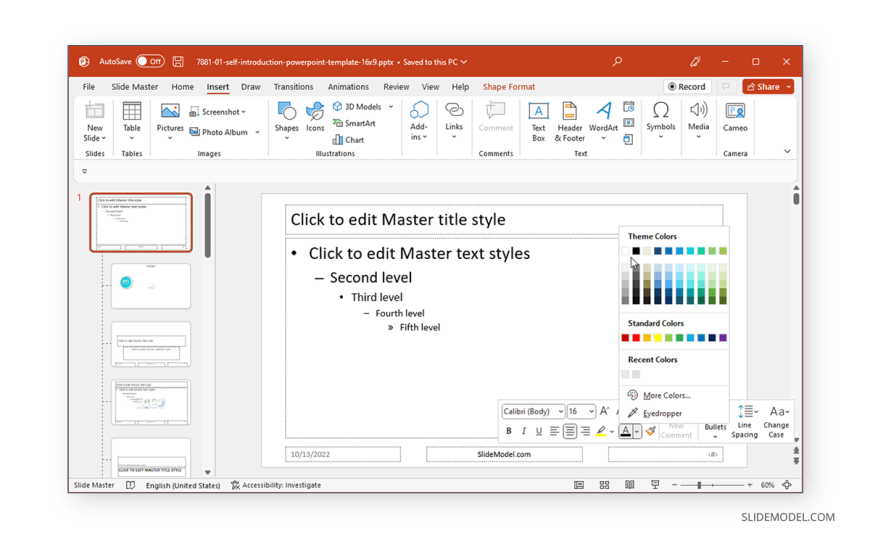Toggle the AutoSave switch
The image size is (870, 539).
pos(150,62)
